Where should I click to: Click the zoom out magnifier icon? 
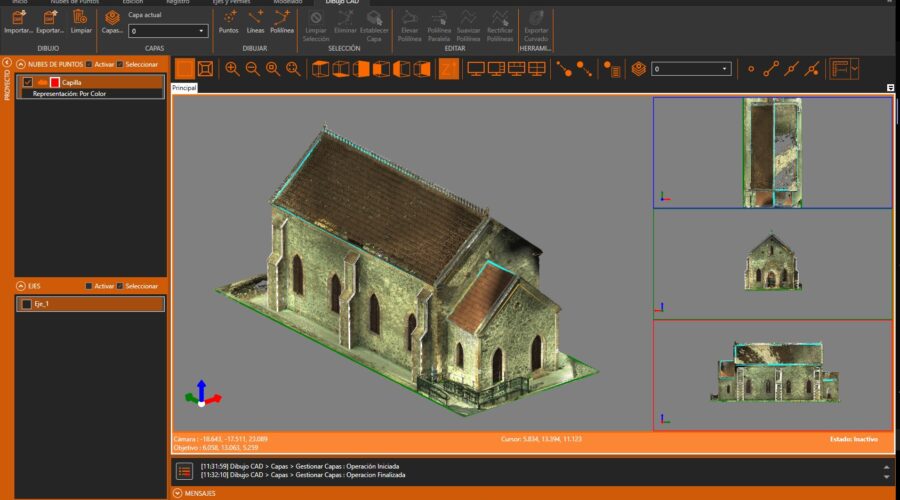coord(252,69)
